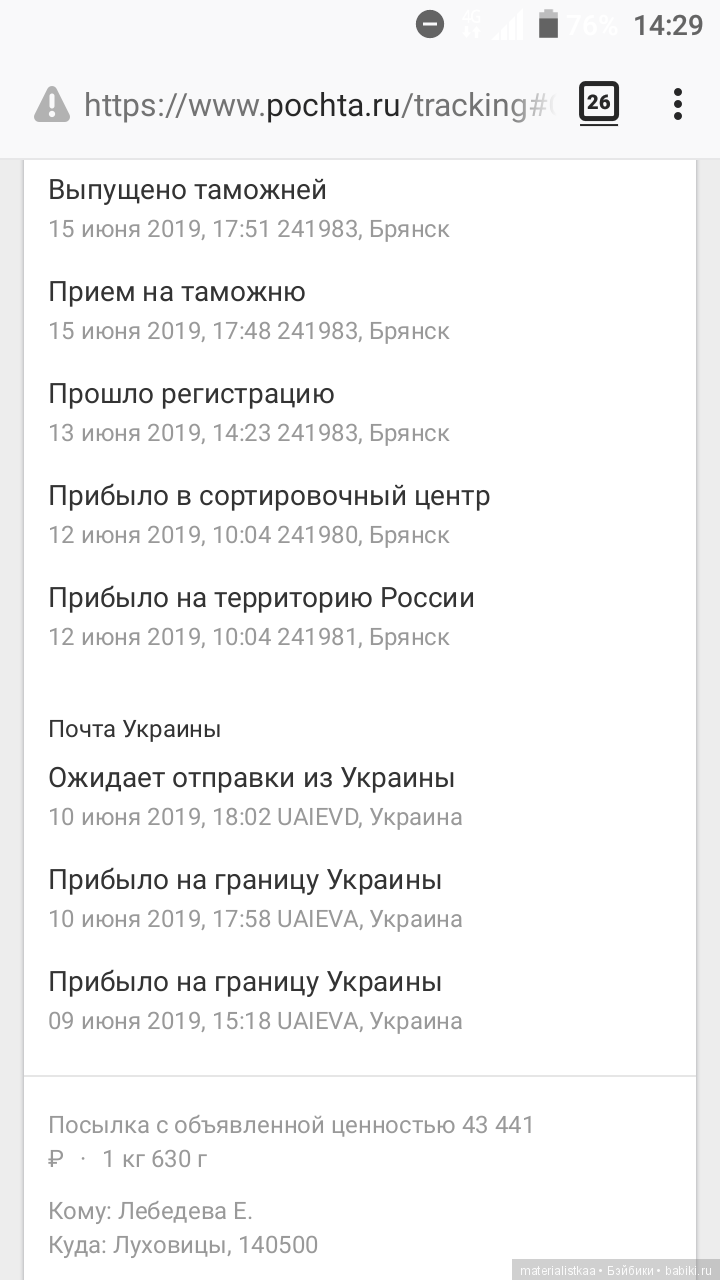Image resolution: width=720 pixels, height=1280 pixels.
Task: Tap "Ожидает отправки из Украины" status
Action: point(252,778)
